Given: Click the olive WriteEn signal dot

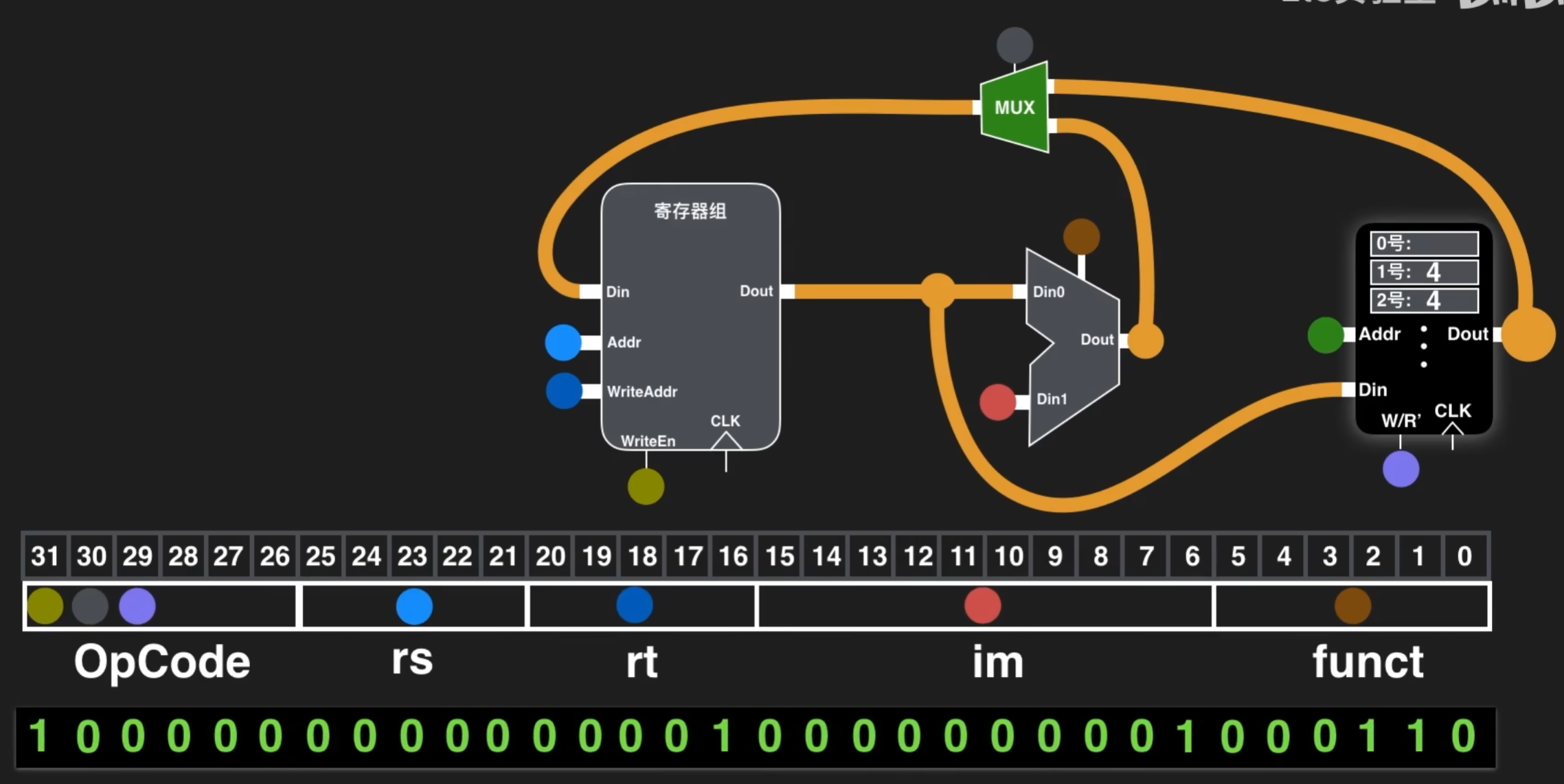Looking at the screenshot, I should coord(646,486).
